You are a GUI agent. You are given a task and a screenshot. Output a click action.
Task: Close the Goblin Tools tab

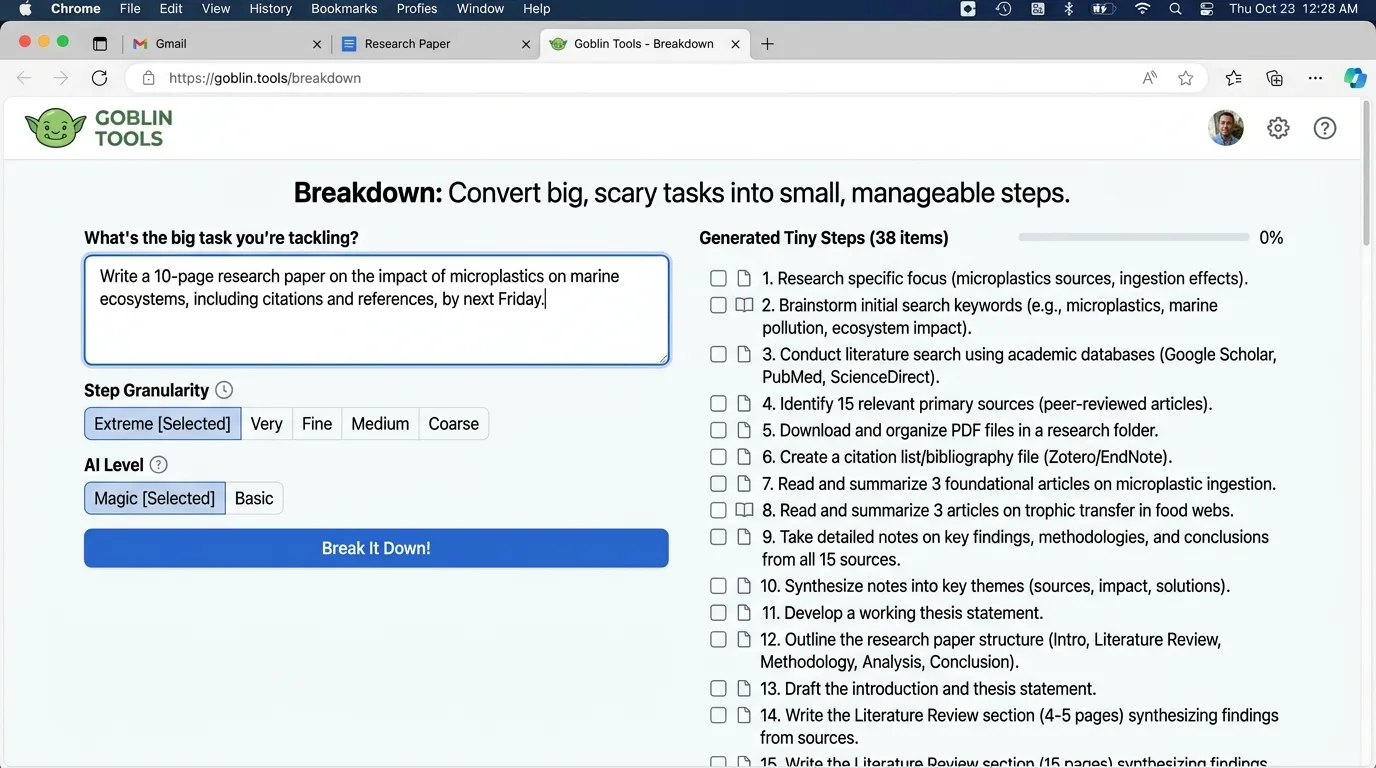click(736, 44)
